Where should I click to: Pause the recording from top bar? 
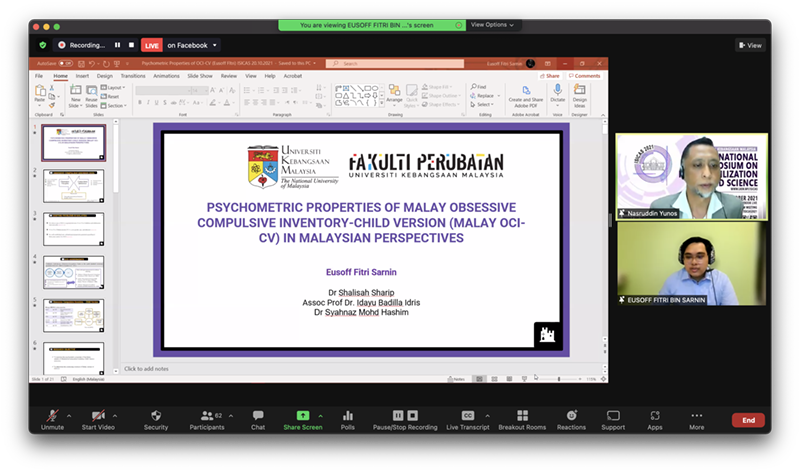point(117,45)
